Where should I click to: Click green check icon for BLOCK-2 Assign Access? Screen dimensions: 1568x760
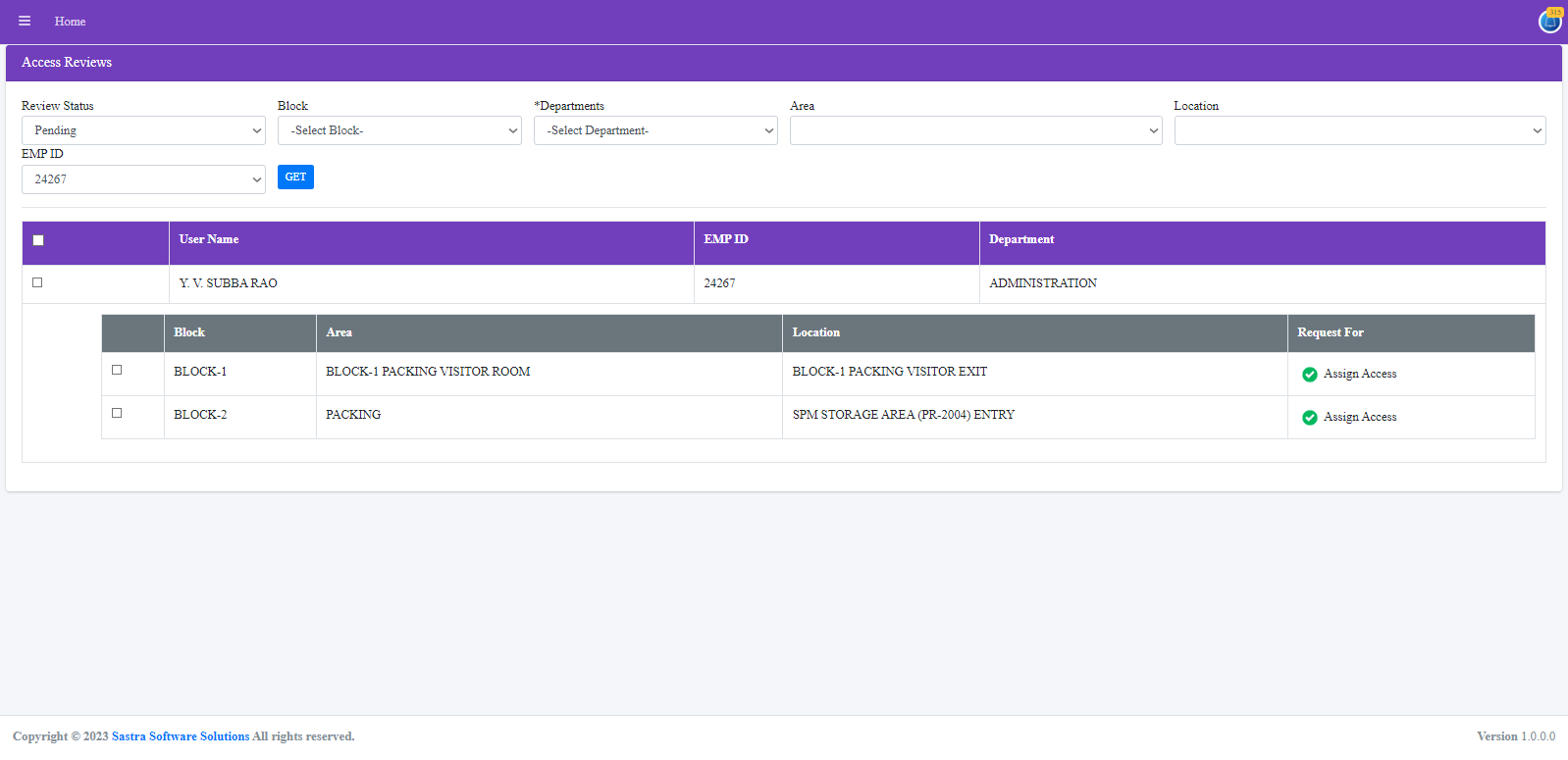pos(1309,418)
